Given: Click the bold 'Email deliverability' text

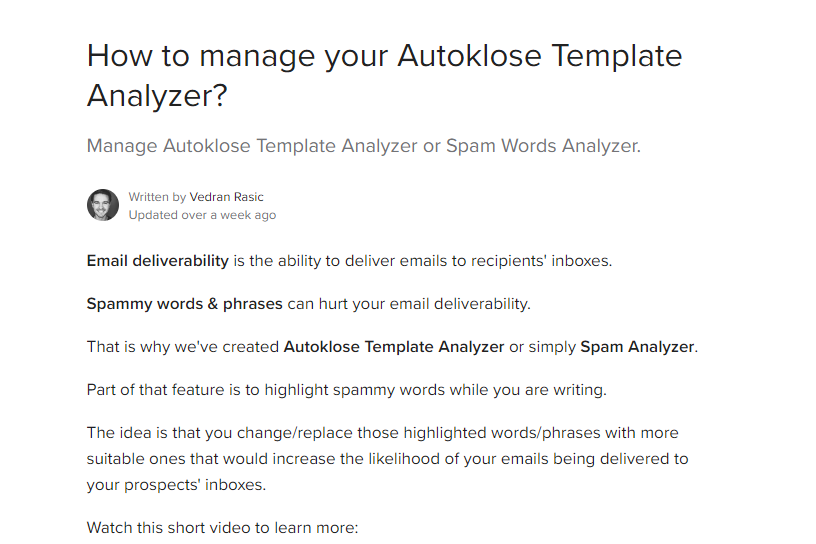Looking at the screenshot, I should point(158,261).
